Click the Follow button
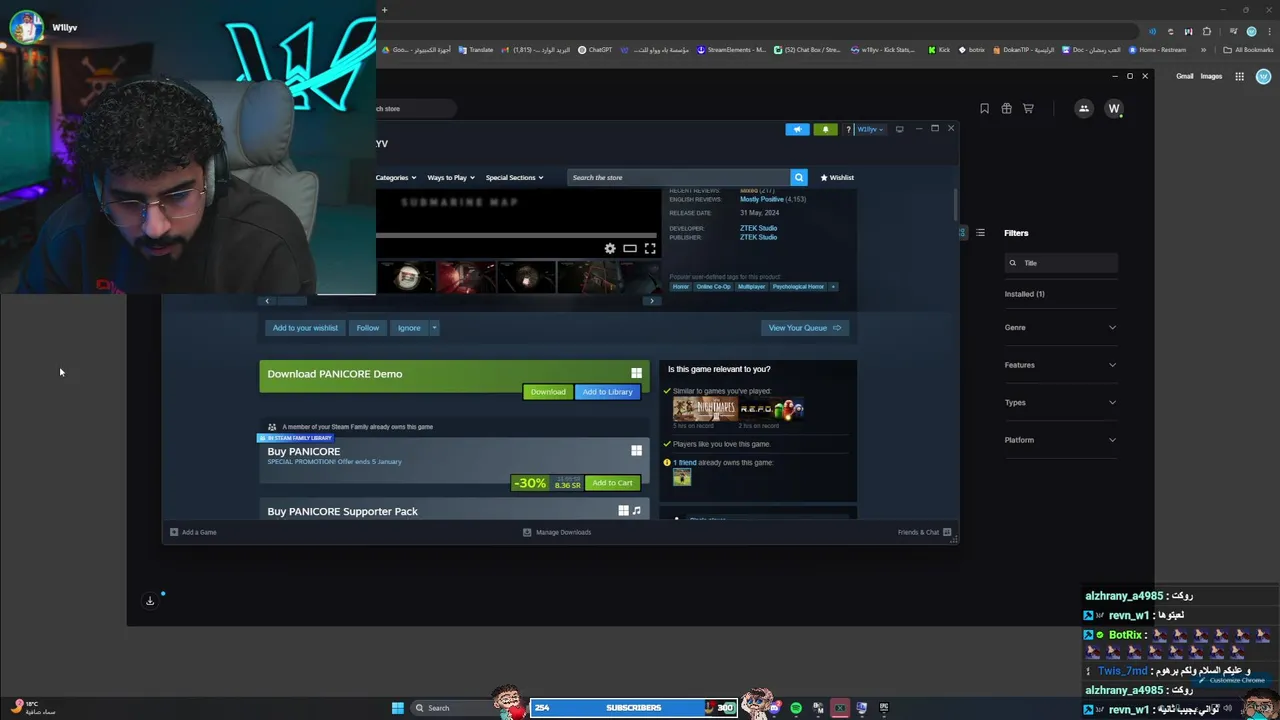 coord(368,327)
